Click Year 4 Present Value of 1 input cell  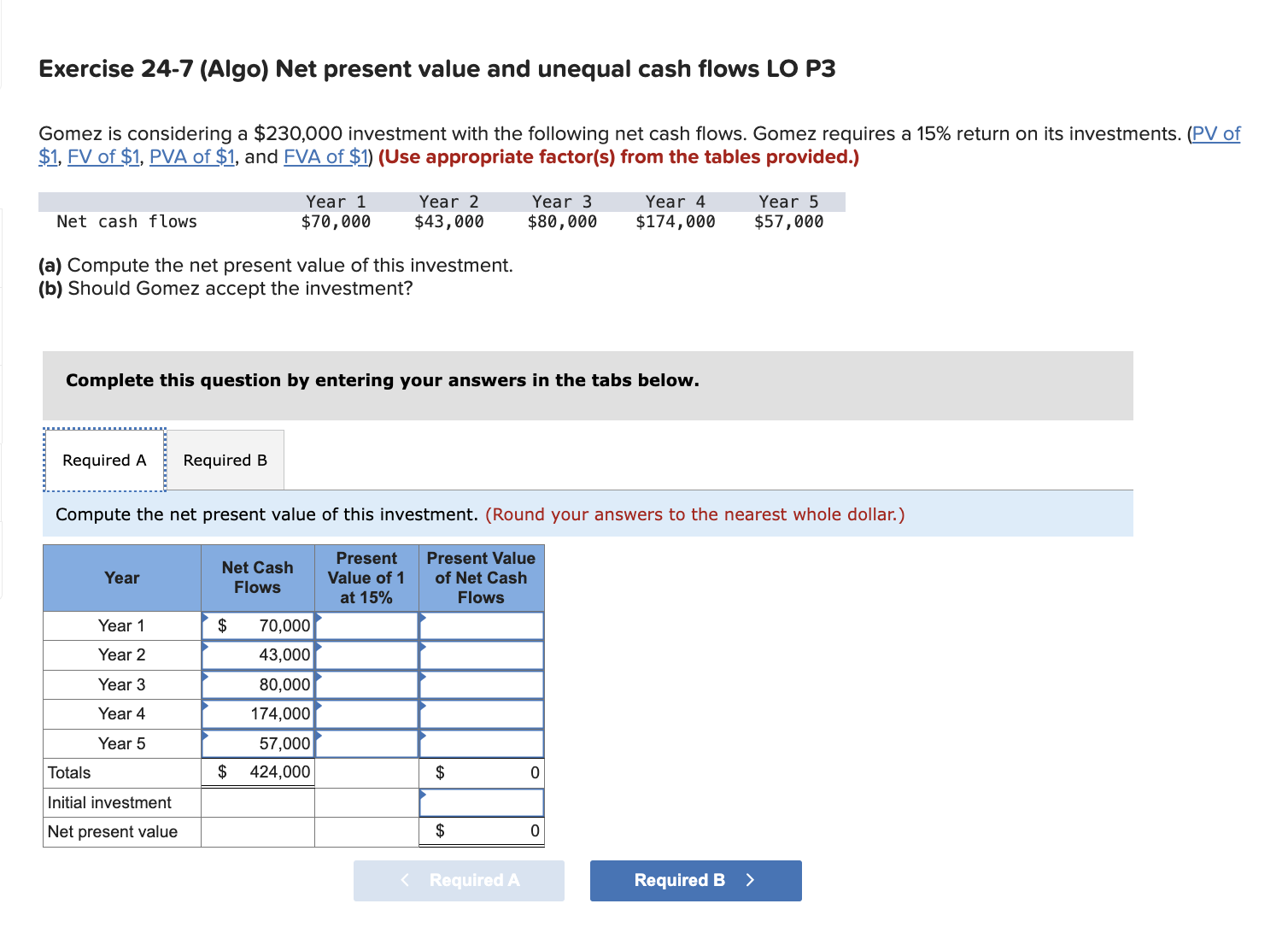pos(366,713)
